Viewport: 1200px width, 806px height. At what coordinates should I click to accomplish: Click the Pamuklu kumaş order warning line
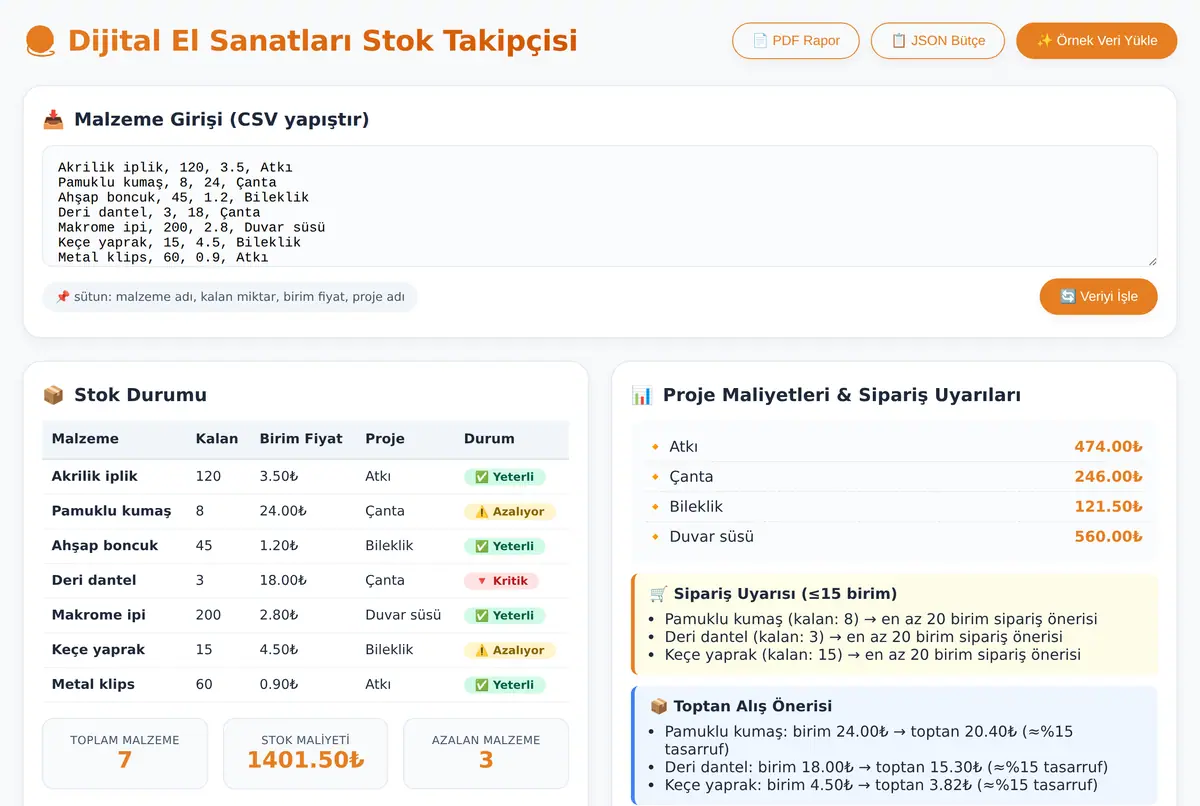881,619
